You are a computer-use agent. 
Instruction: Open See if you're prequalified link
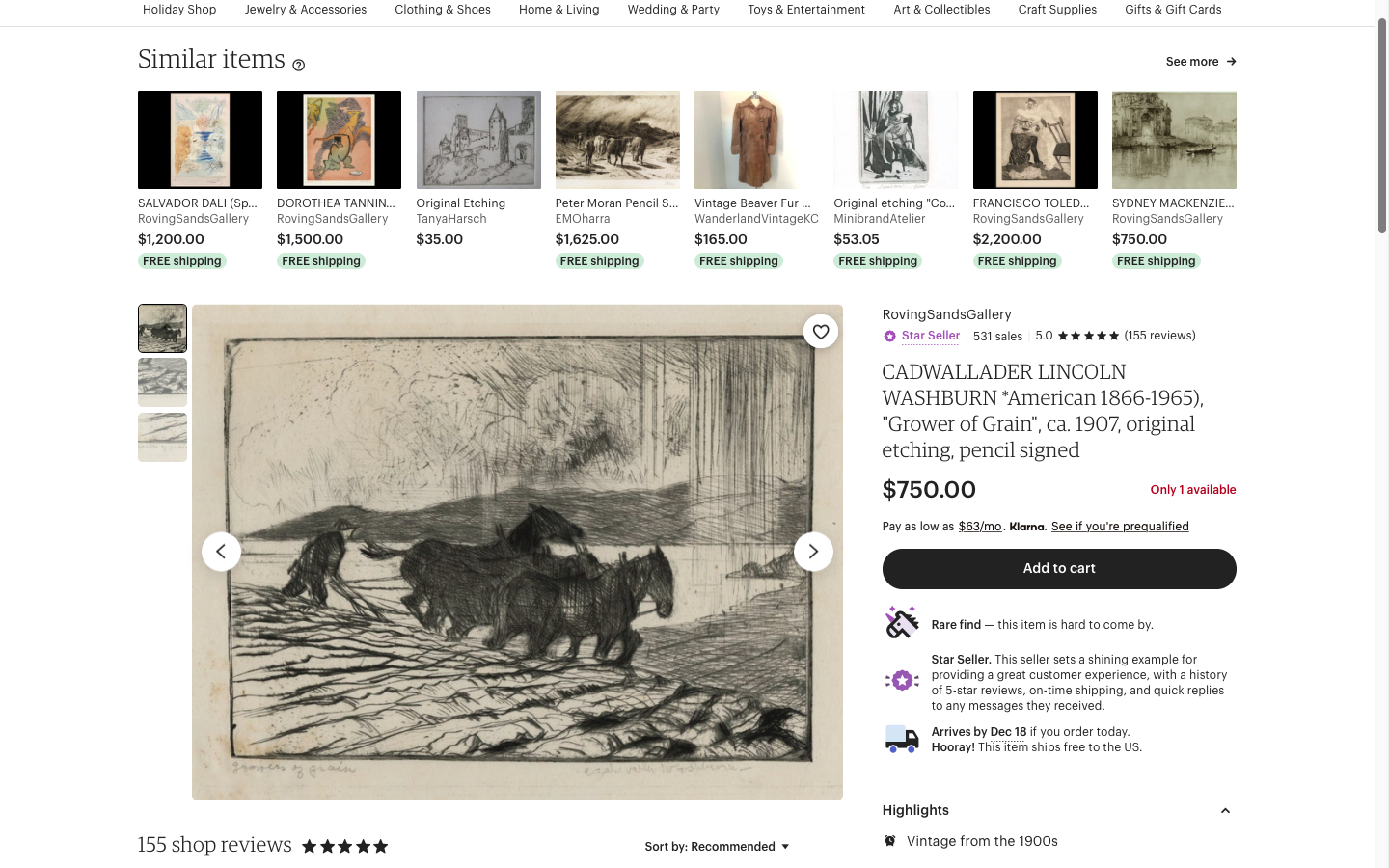[x=1120, y=527]
